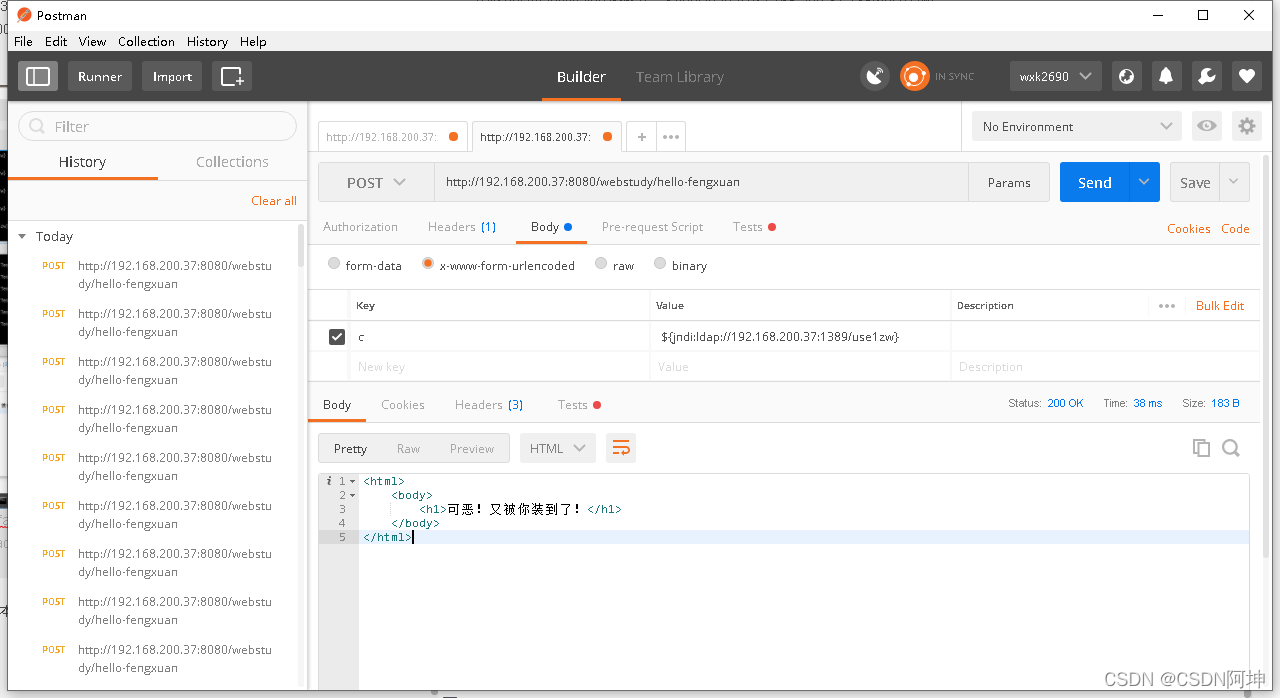The image size is (1280, 698).
Task: Open Send button dropdown arrow
Action: (x=1145, y=182)
